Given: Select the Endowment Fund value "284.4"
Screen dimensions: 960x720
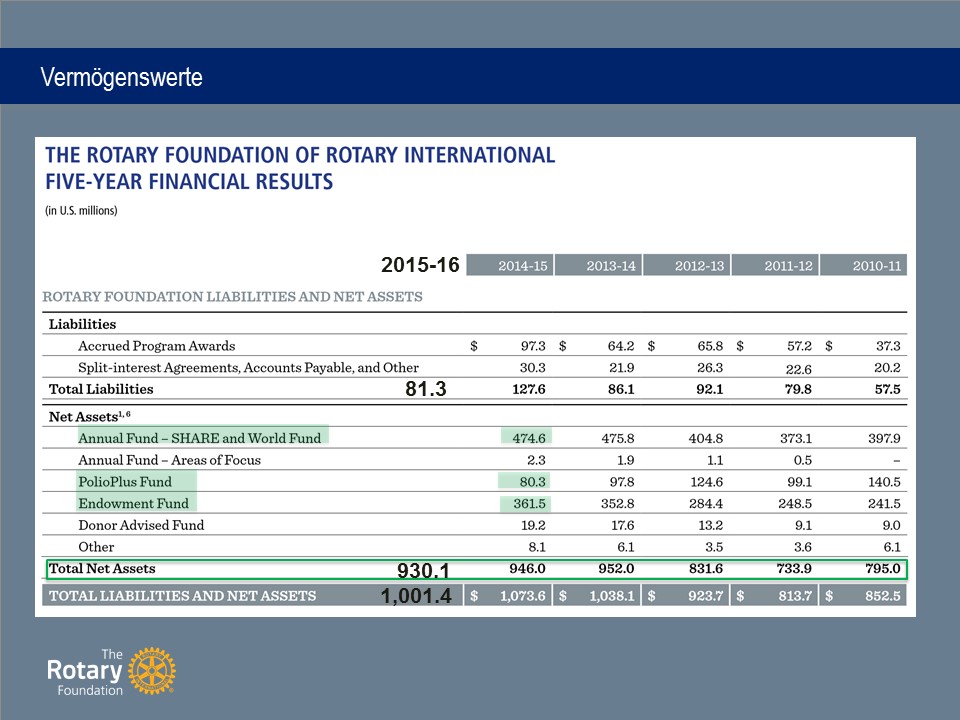Looking at the screenshot, I should [706, 503].
